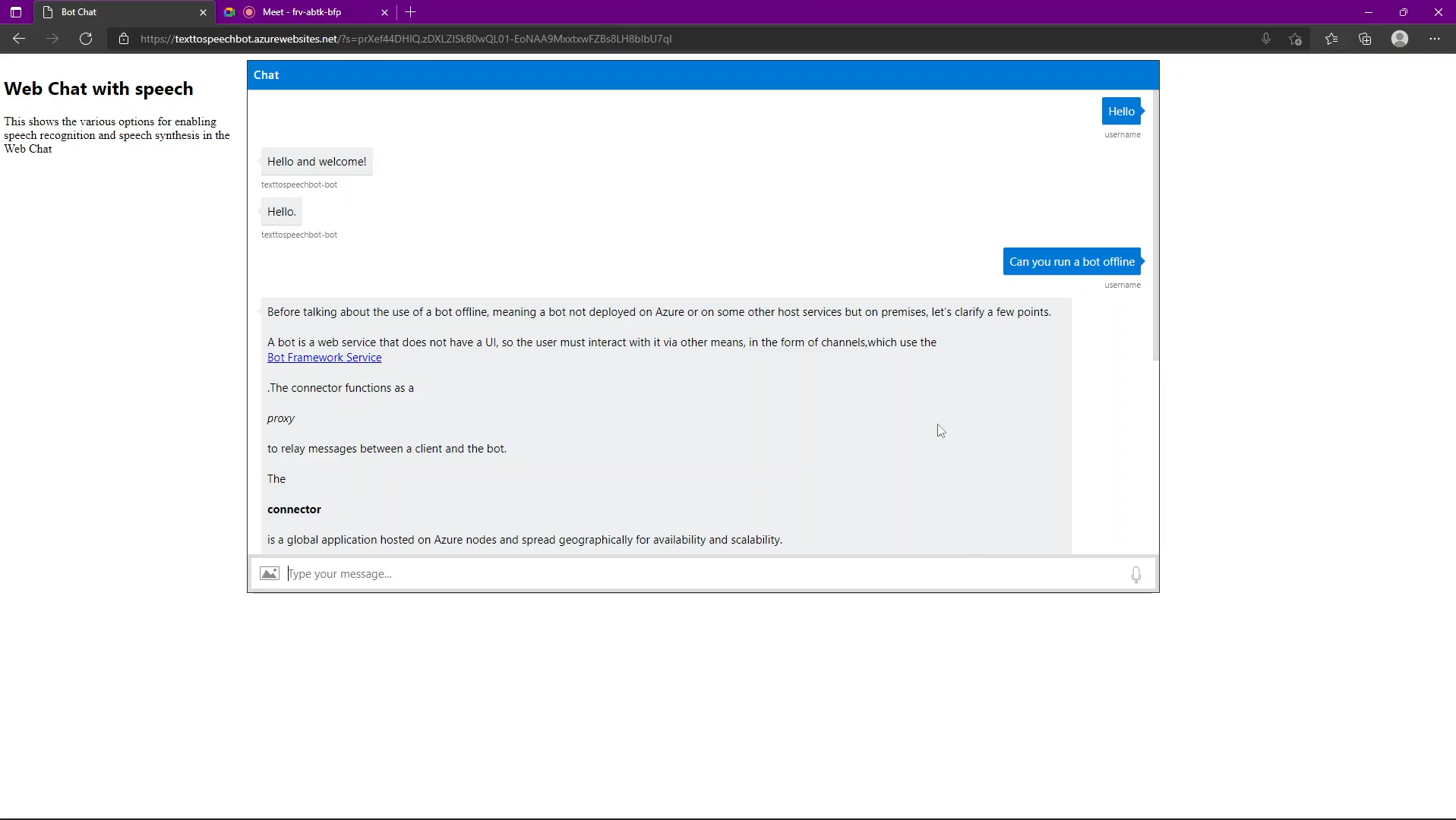
Task: Click the back navigation arrow
Action: (18, 39)
